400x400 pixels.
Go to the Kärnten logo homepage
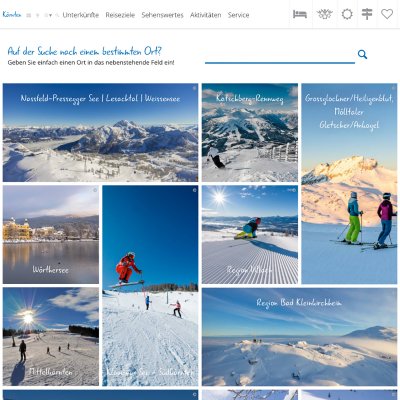(x=12, y=15)
